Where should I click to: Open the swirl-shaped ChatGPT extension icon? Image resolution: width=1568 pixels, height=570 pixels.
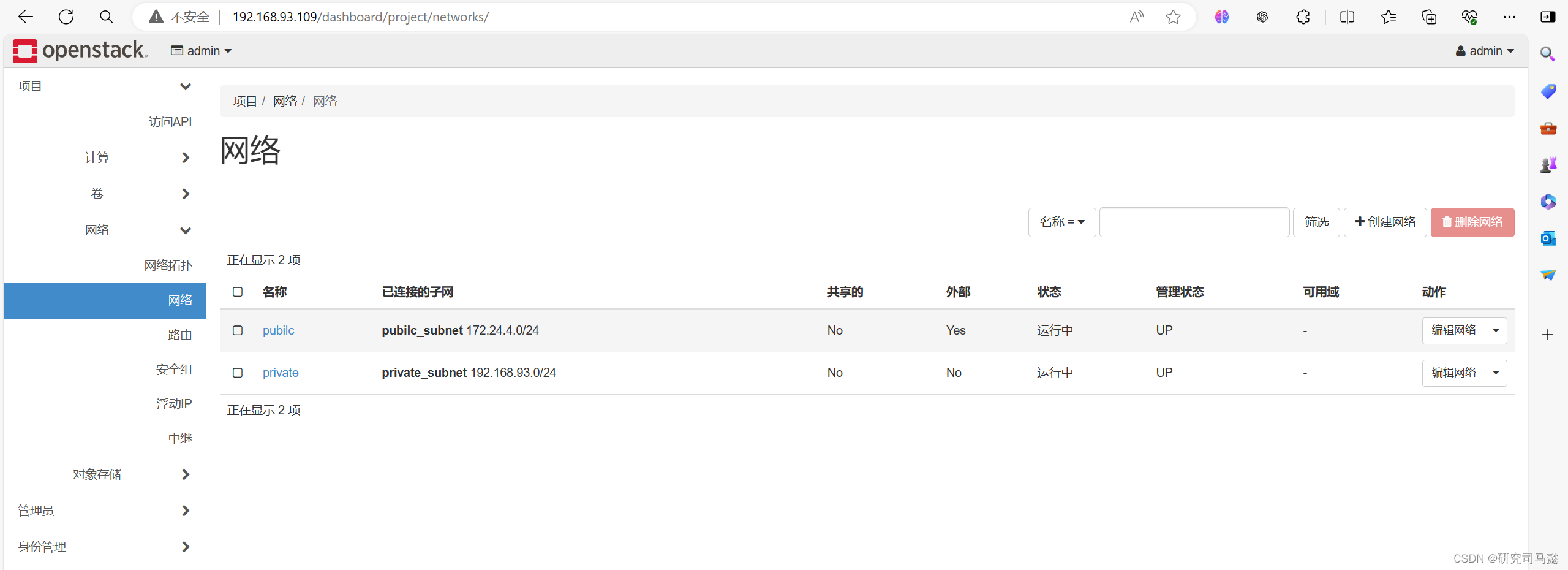(x=1262, y=17)
